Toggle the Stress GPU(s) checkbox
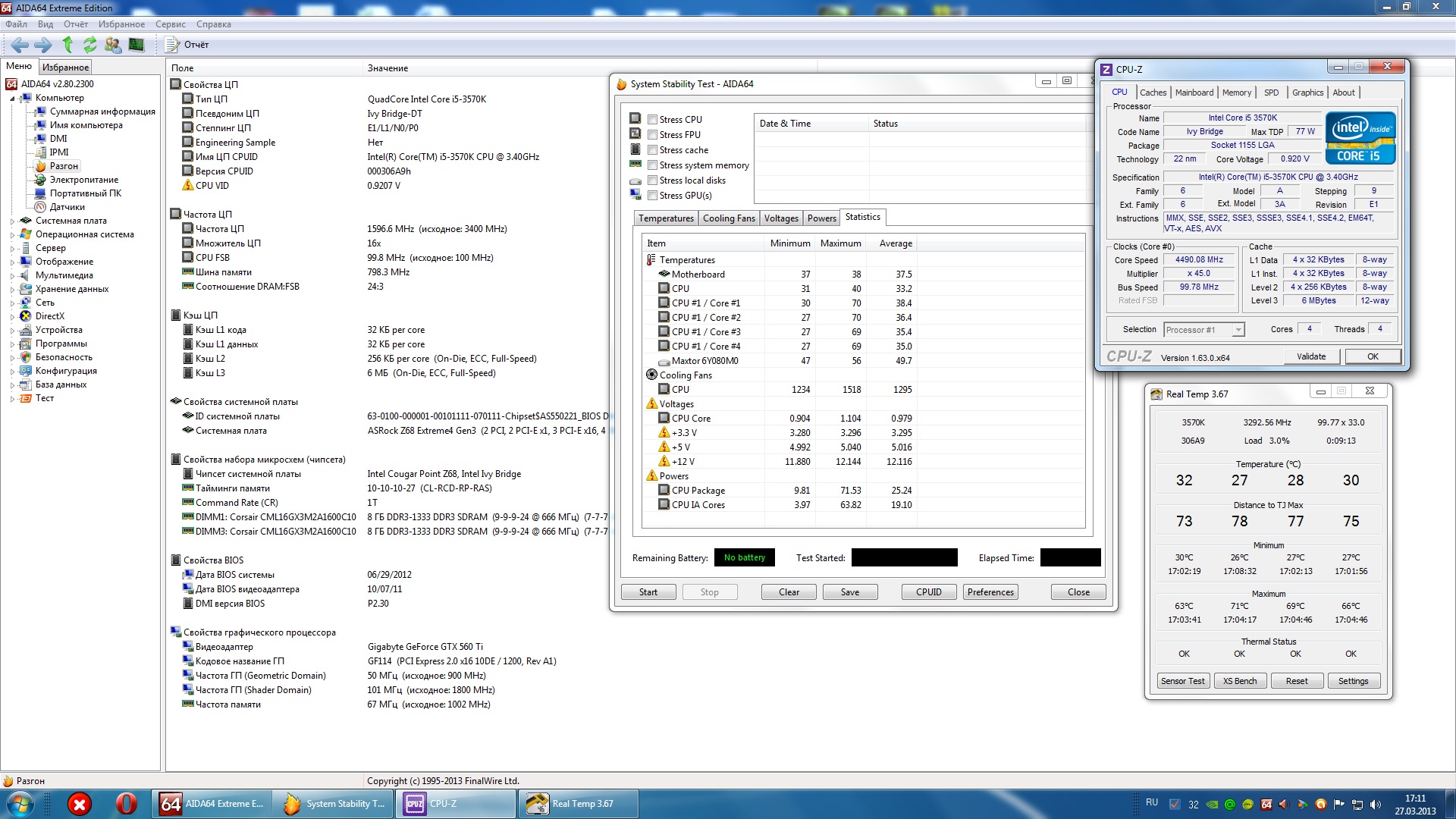Screen dimensions: 1456x819 (x=652, y=196)
